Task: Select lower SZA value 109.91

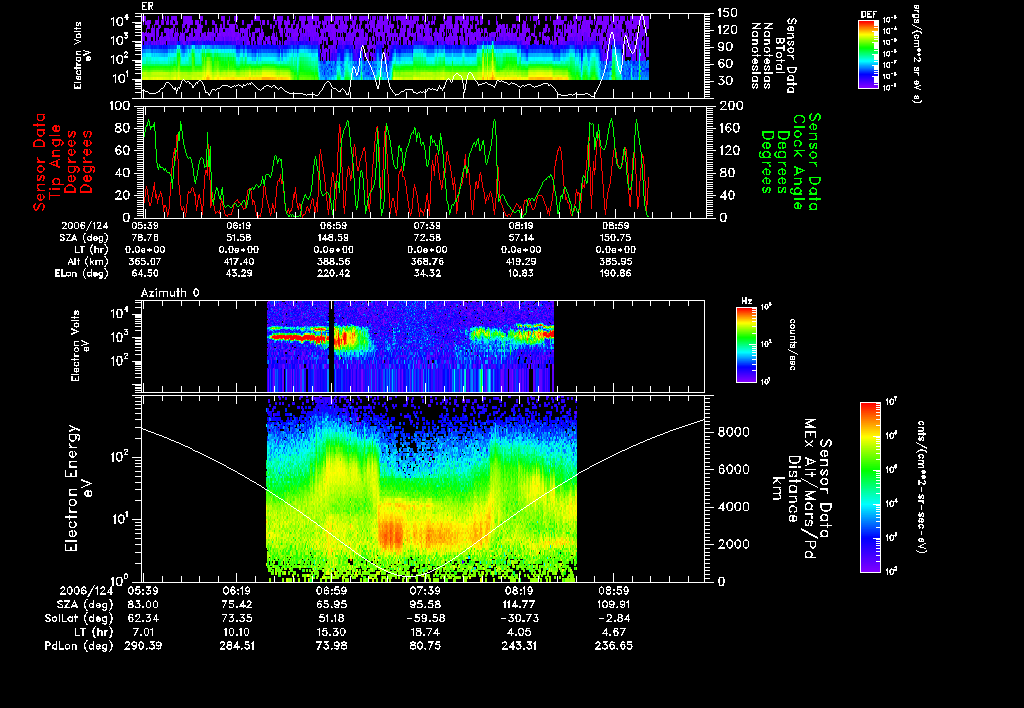Action: click(x=613, y=605)
